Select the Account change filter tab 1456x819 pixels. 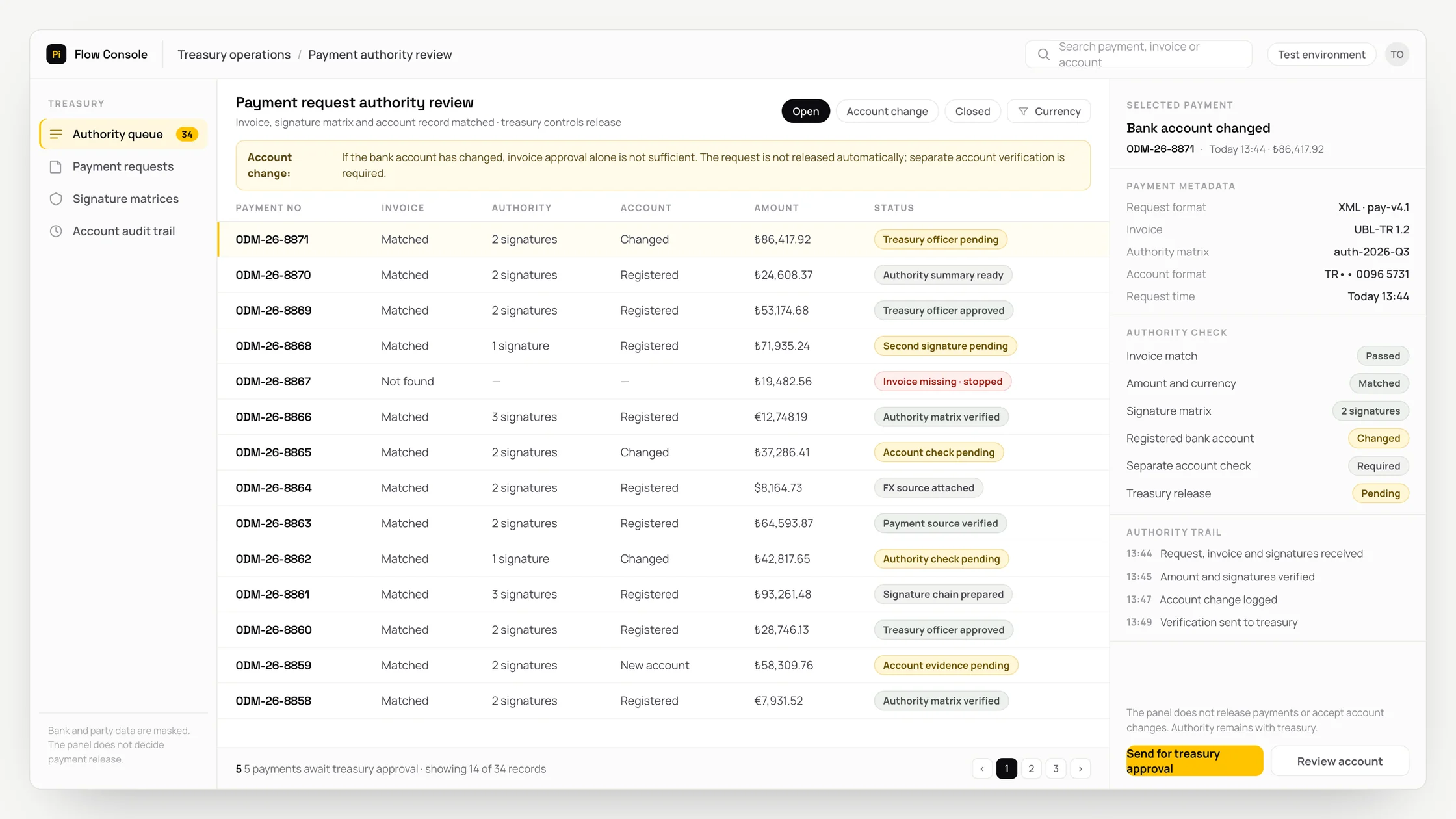(887, 111)
